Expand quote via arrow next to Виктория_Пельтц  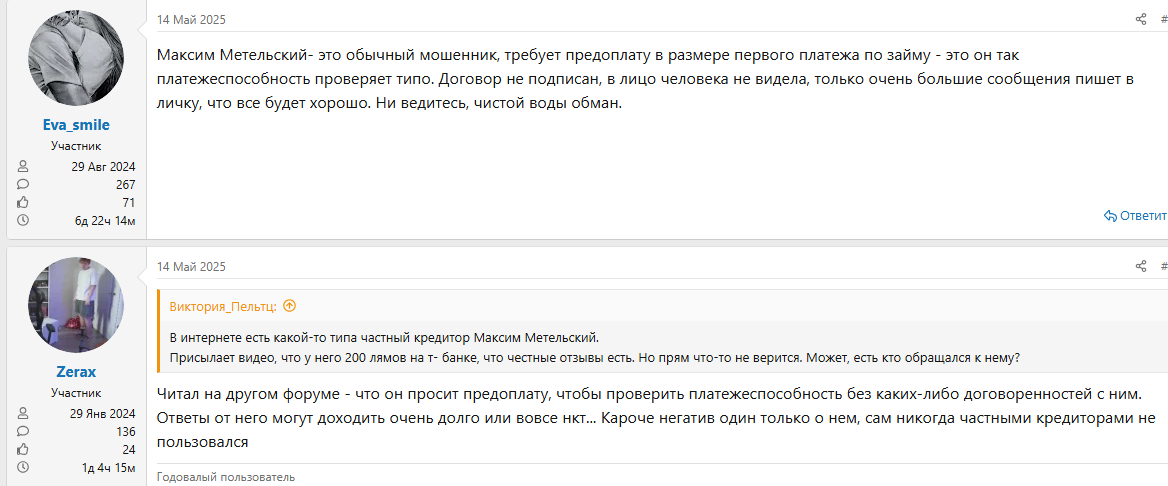pos(290,306)
